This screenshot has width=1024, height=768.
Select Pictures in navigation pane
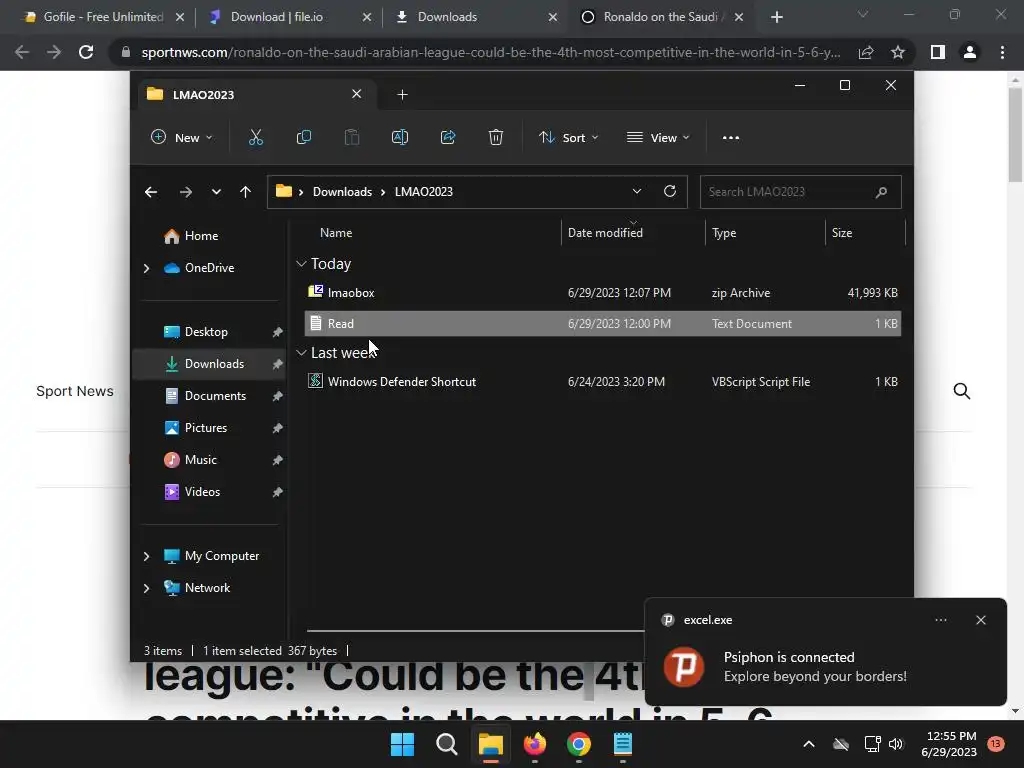point(206,428)
